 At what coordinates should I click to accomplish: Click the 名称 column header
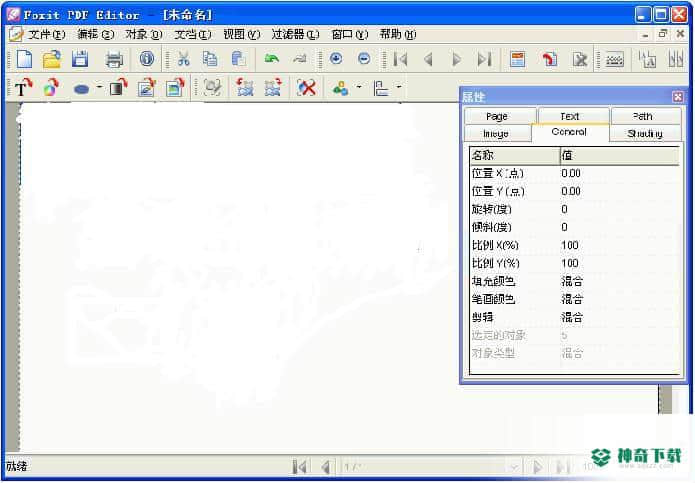[515, 155]
